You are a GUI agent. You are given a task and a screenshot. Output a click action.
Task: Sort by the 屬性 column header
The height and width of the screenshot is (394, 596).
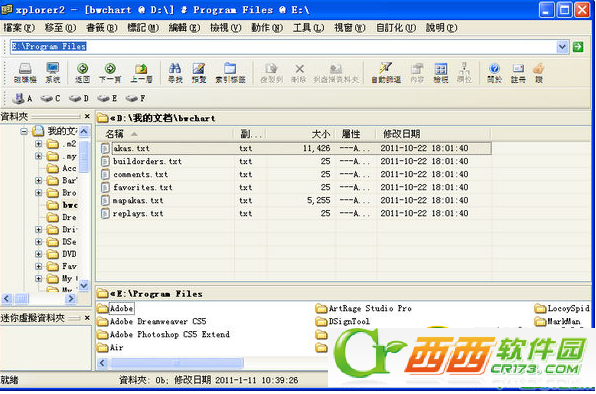click(x=355, y=134)
